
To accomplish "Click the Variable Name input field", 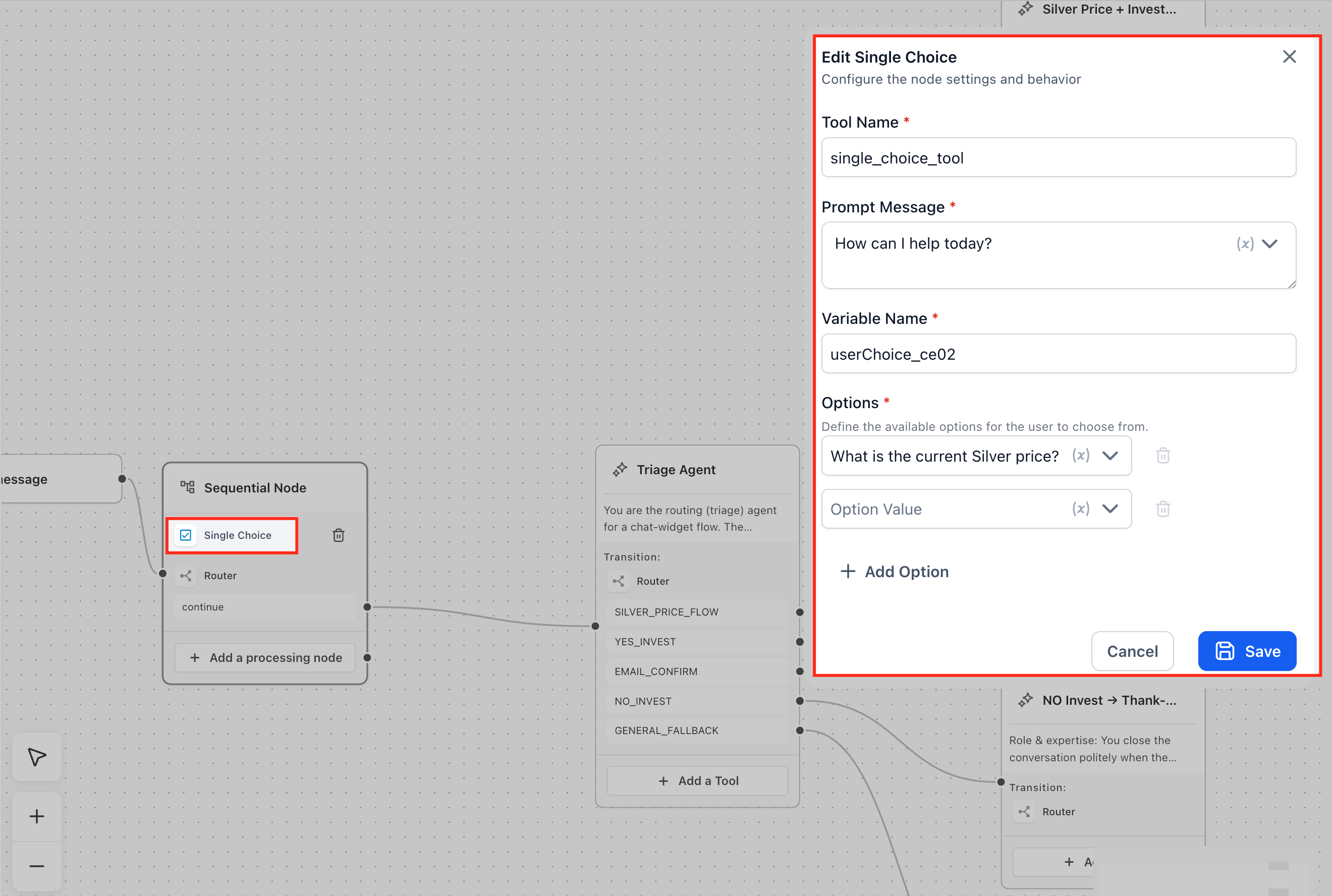I will pos(1058,354).
